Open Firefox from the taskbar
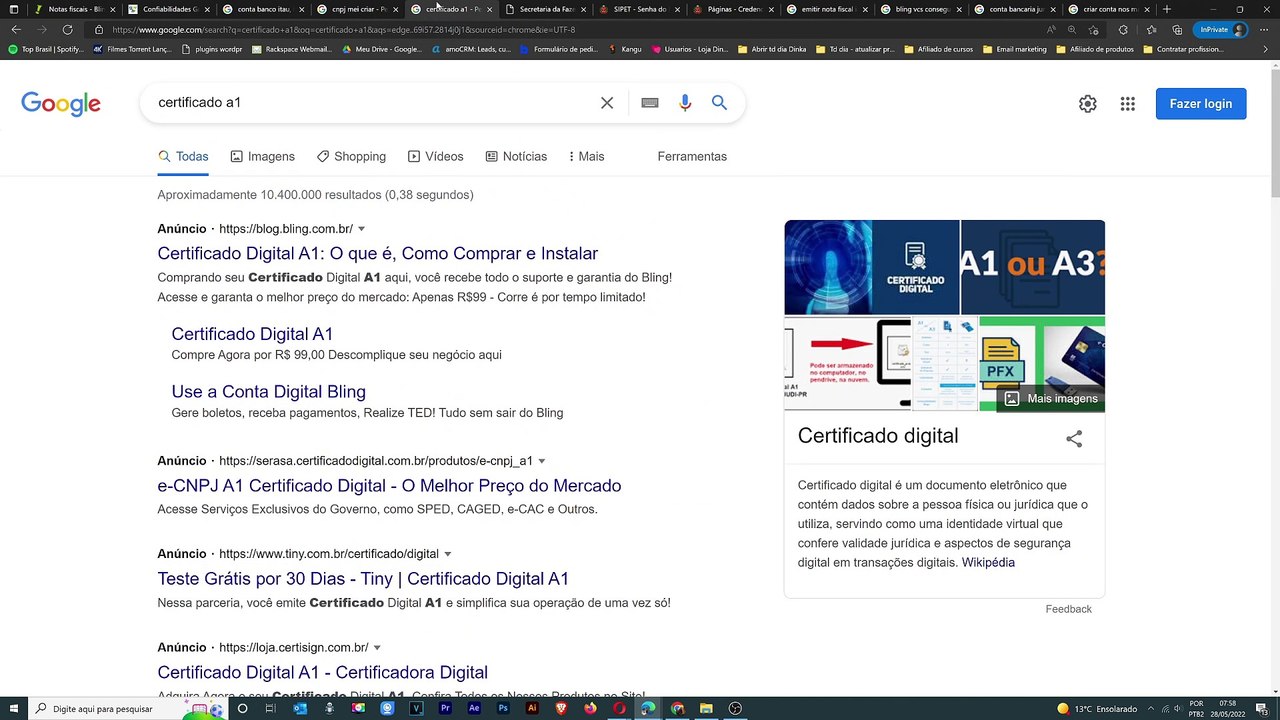The height and width of the screenshot is (720, 1280). point(590,709)
